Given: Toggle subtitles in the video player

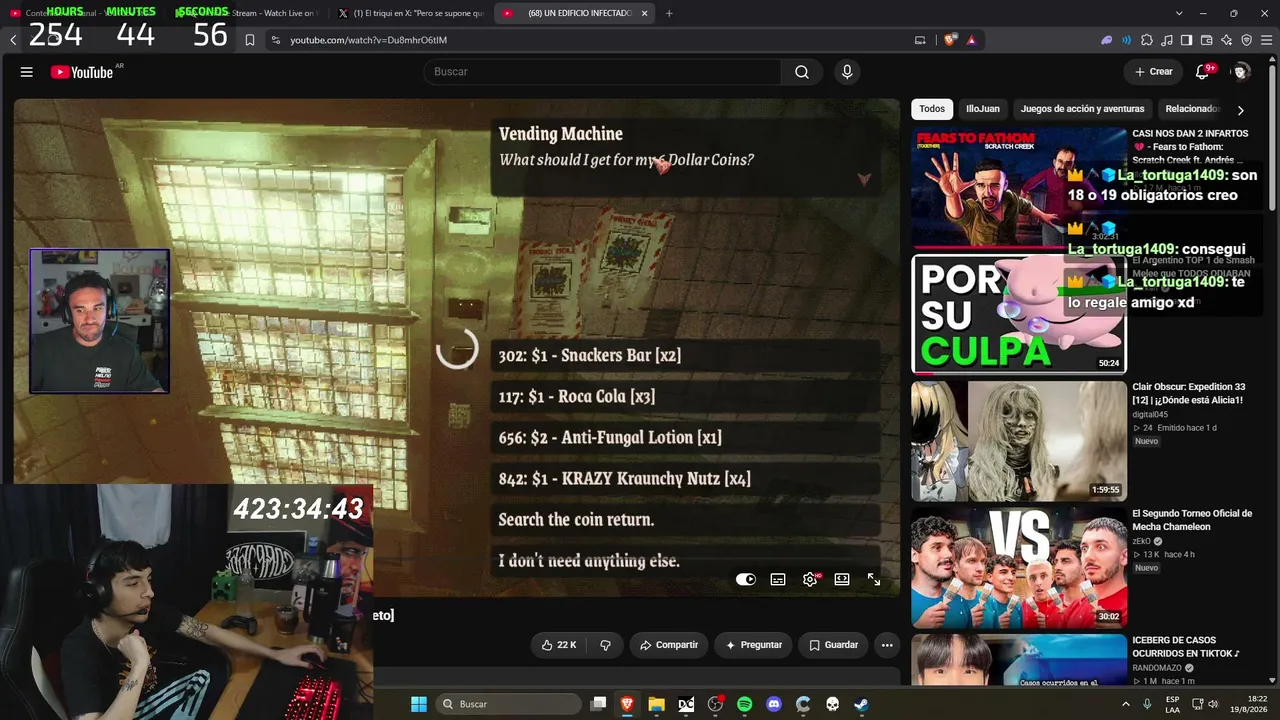Looking at the screenshot, I should click(x=778, y=579).
